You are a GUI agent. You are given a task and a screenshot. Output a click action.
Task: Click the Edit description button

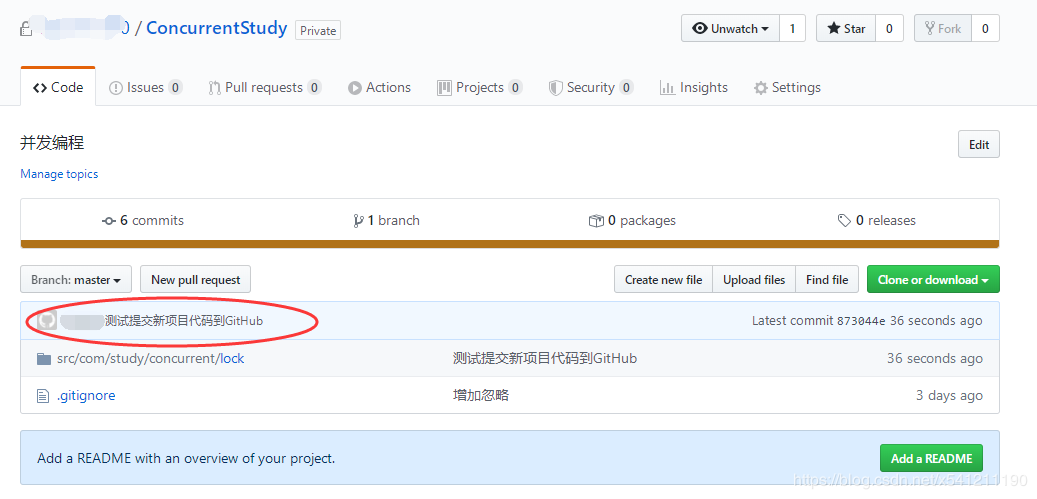979,145
